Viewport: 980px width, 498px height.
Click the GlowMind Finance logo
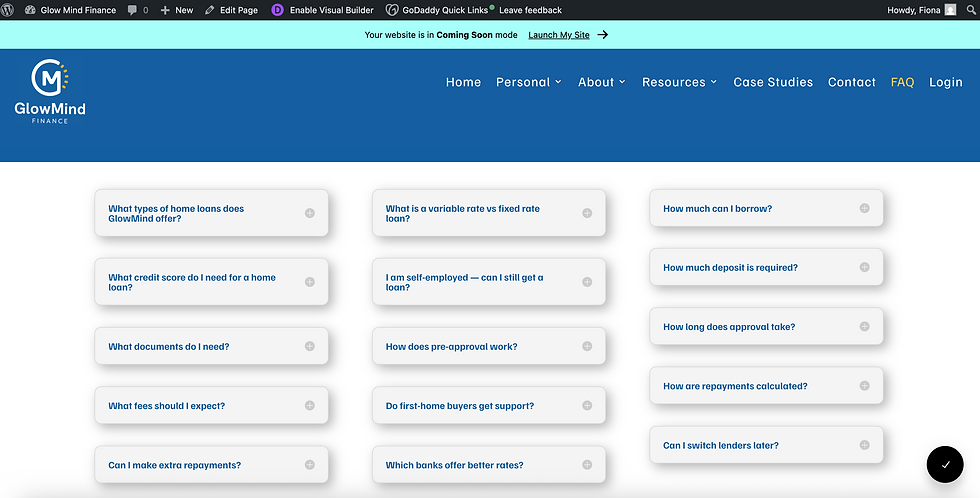pyautogui.click(x=50, y=91)
